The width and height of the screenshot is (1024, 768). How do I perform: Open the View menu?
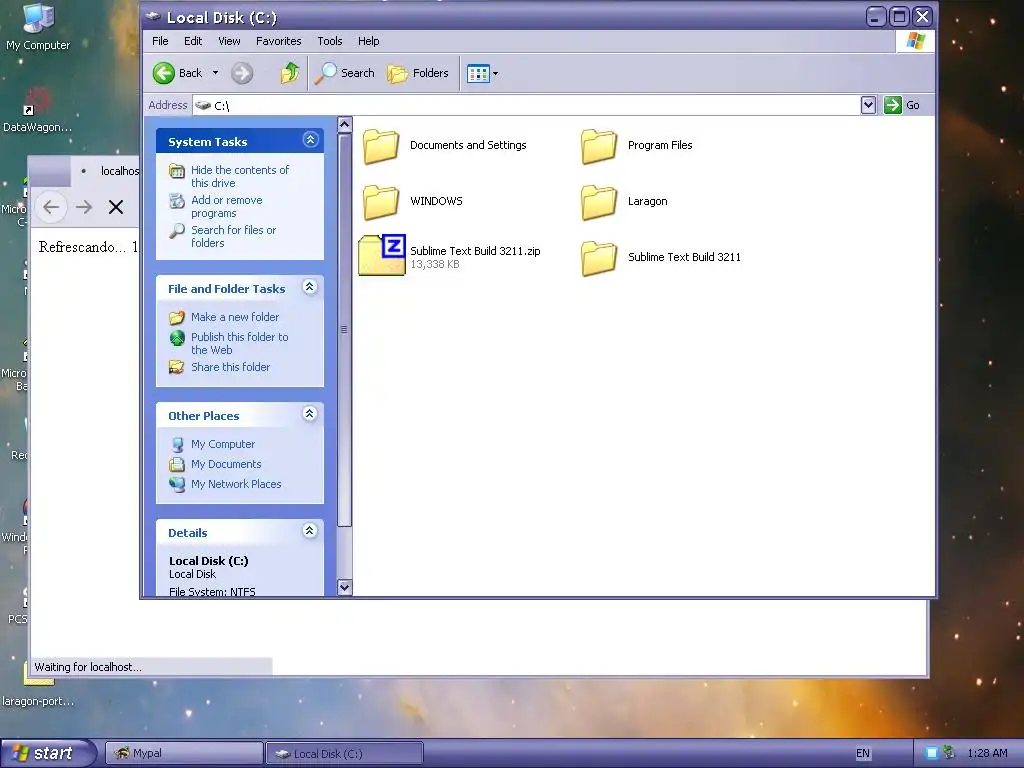point(229,41)
